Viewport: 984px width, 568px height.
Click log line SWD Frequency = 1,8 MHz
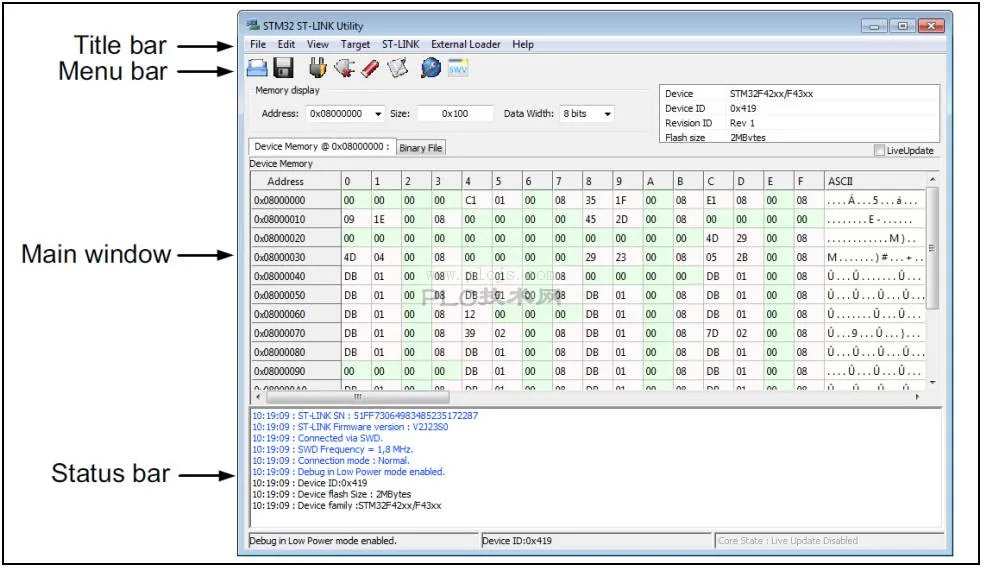click(333, 449)
